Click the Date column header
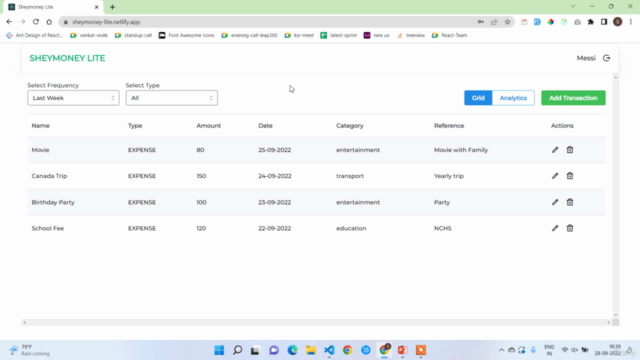The width and height of the screenshot is (640, 360). pos(265,126)
